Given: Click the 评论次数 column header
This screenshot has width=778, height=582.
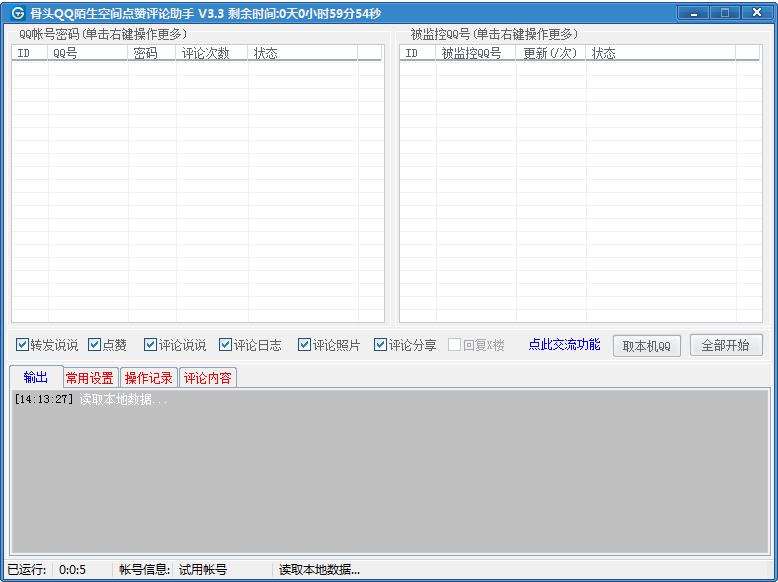Looking at the screenshot, I should 212,53.
